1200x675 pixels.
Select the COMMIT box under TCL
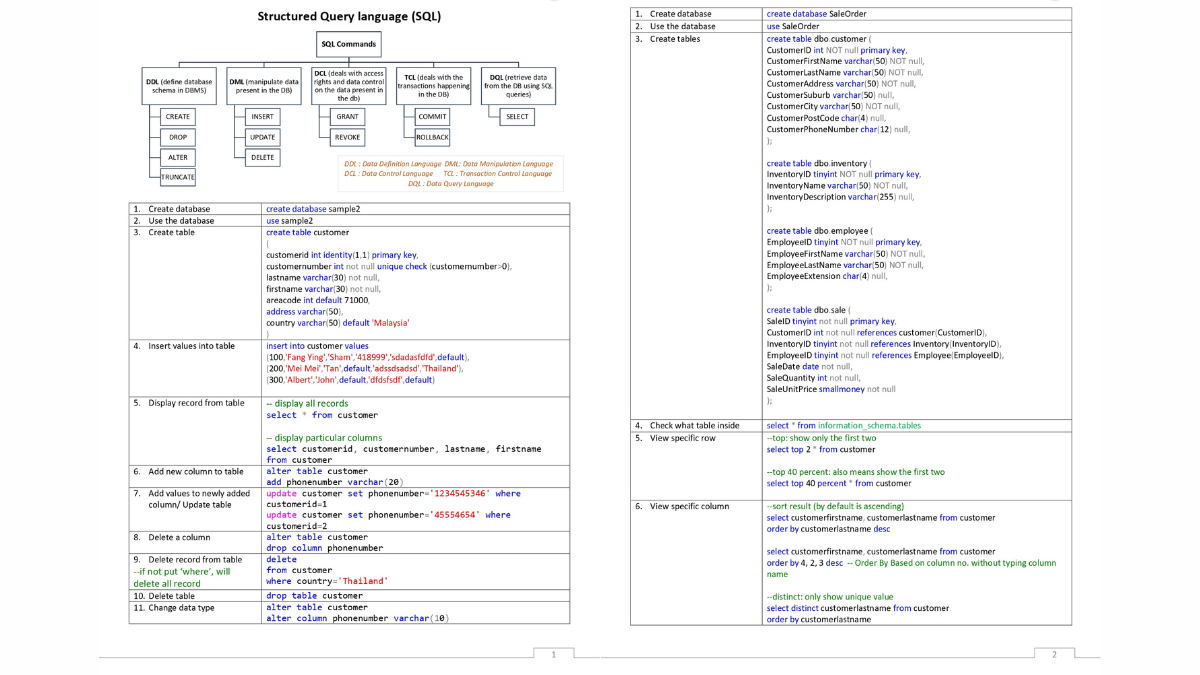click(433, 117)
